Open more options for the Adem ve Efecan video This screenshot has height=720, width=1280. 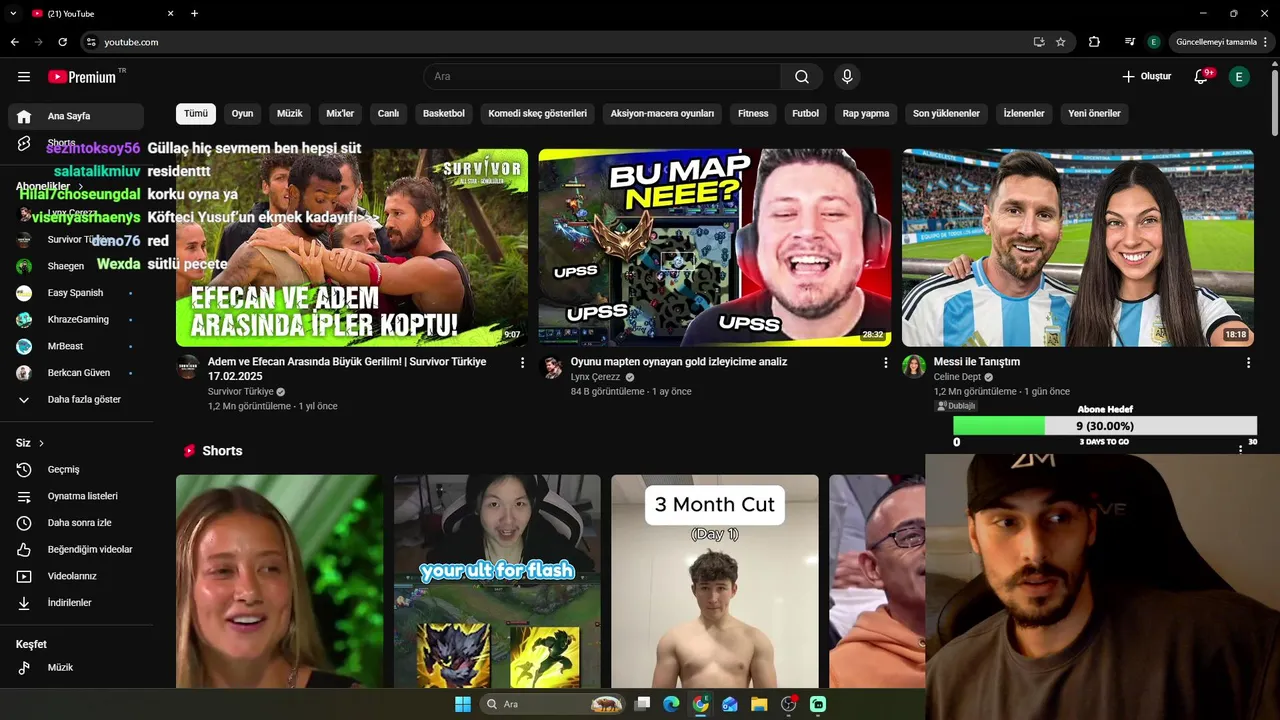(x=522, y=363)
